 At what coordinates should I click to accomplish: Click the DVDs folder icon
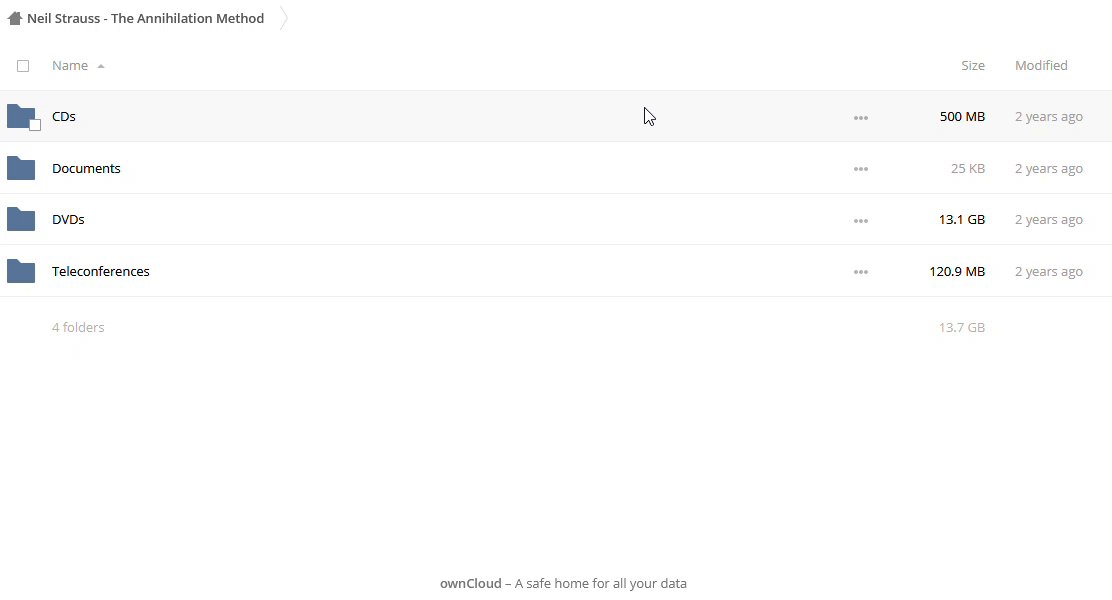click(21, 219)
